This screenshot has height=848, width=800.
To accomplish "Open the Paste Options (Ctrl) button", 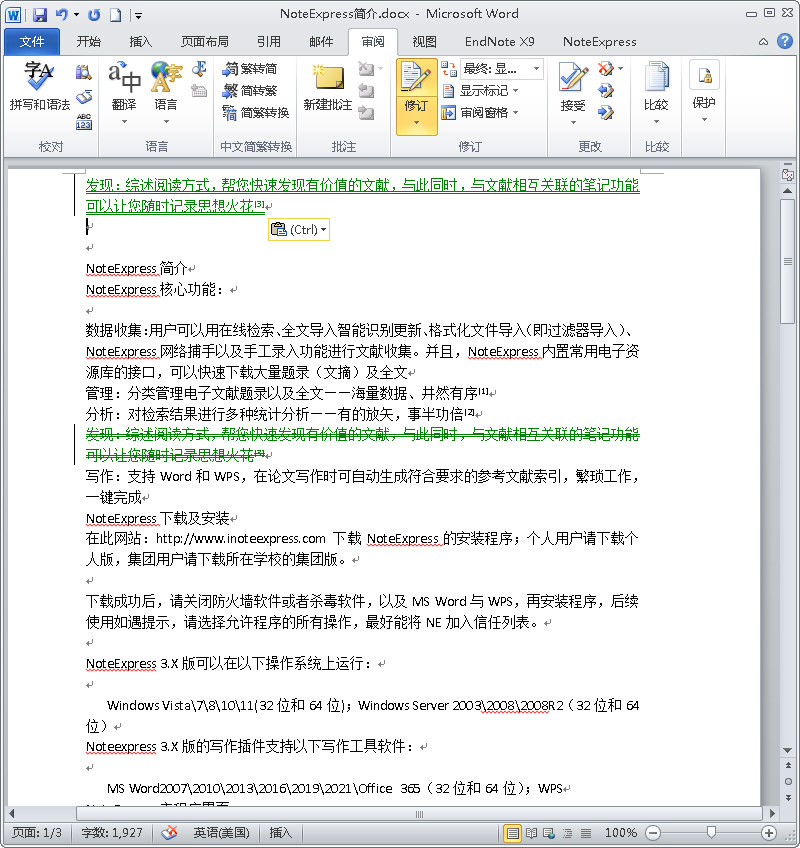I will [299, 230].
